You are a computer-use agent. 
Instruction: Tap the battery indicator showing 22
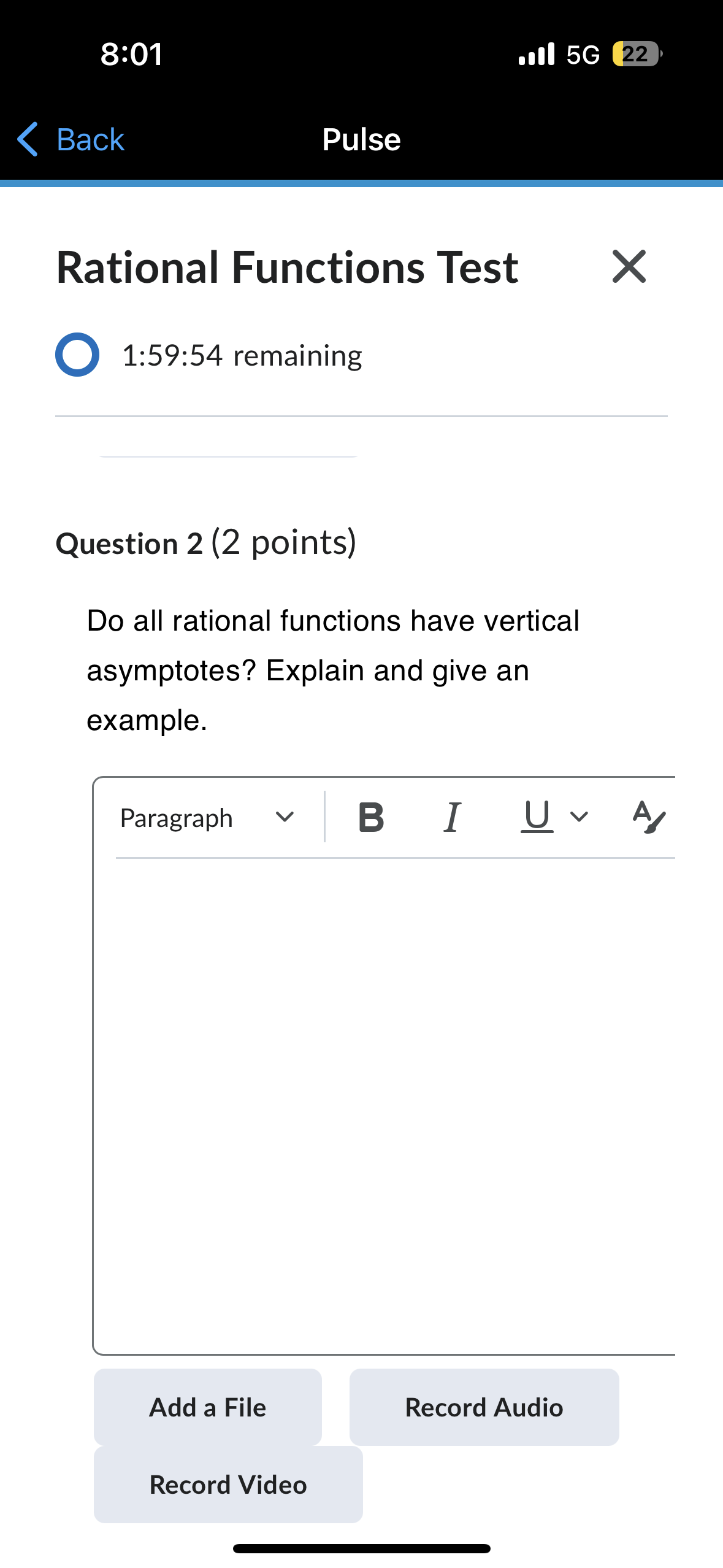634,55
